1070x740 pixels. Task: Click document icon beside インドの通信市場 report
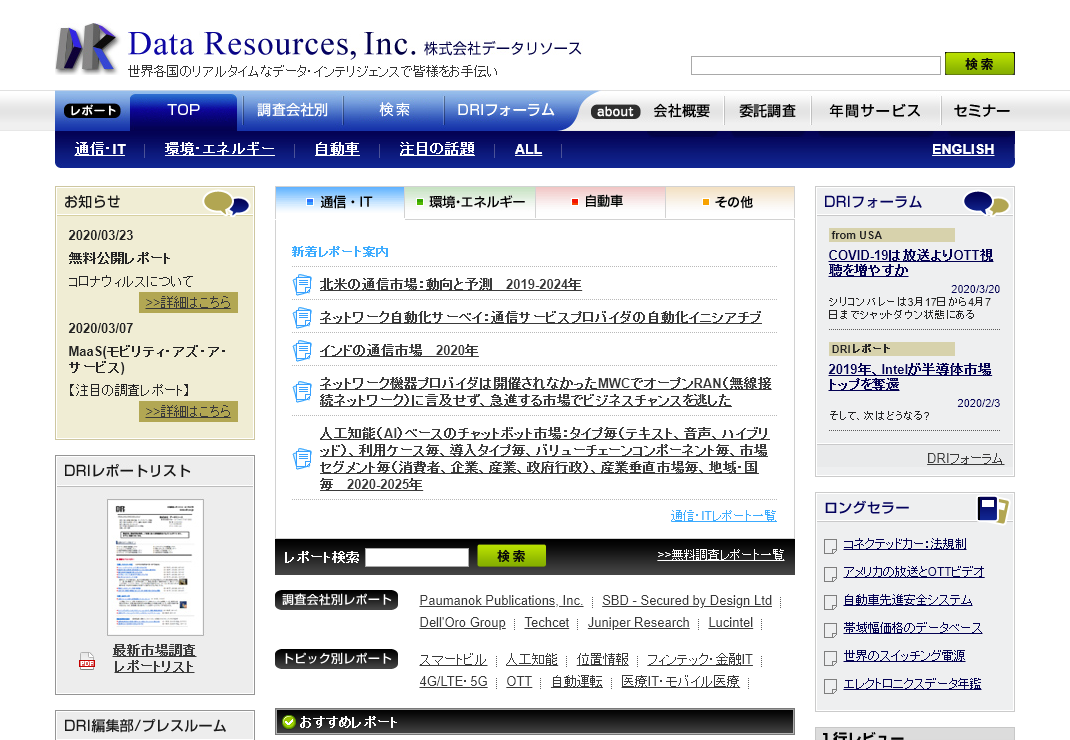pyautogui.click(x=302, y=350)
